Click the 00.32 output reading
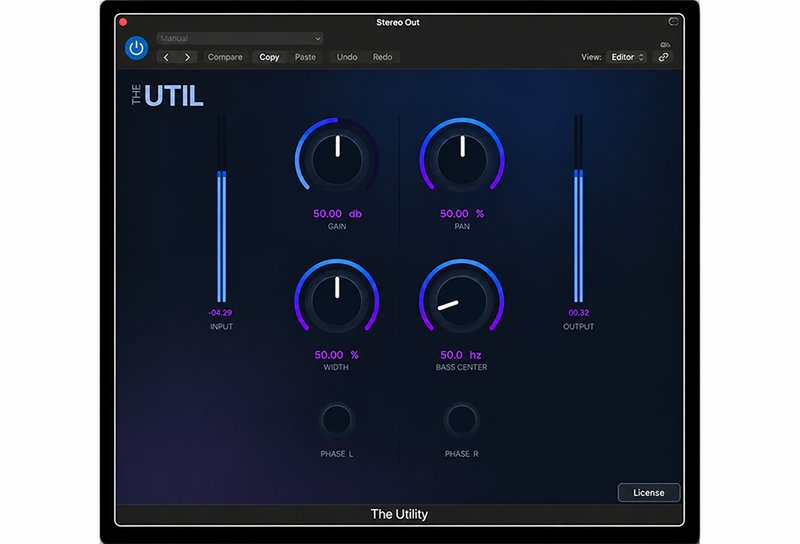Screen dimensions: 800x544 pyautogui.click(x=579, y=312)
